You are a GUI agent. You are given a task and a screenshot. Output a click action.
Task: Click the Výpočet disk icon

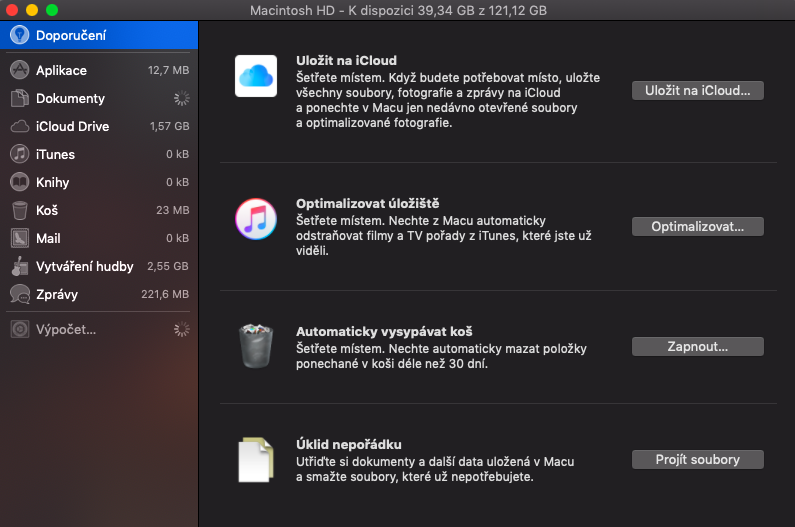coord(19,329)
